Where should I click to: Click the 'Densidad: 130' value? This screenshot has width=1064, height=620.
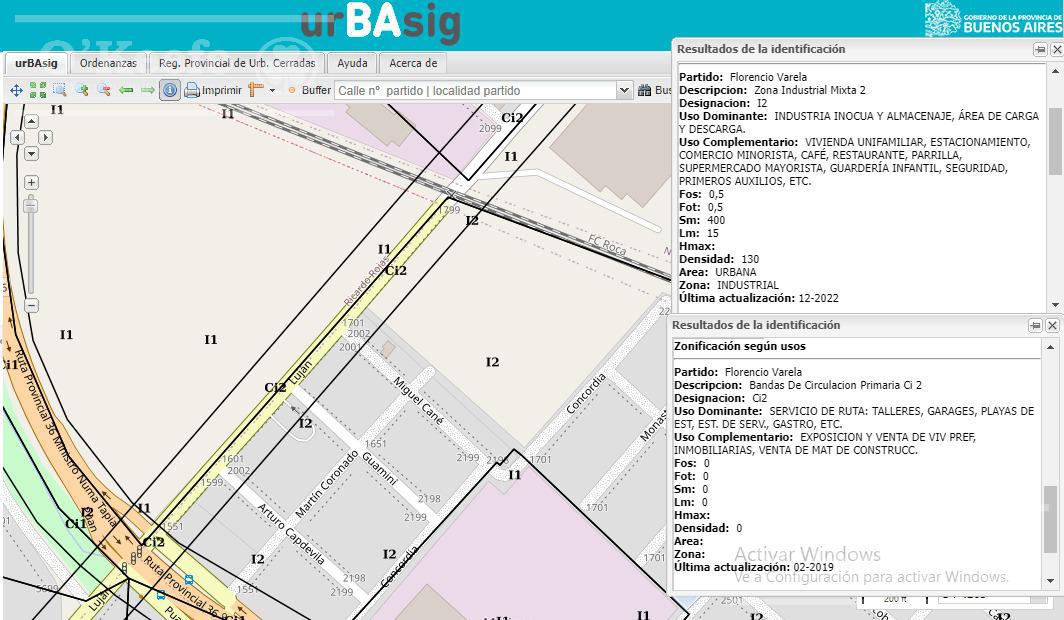(x=719, y=259)
